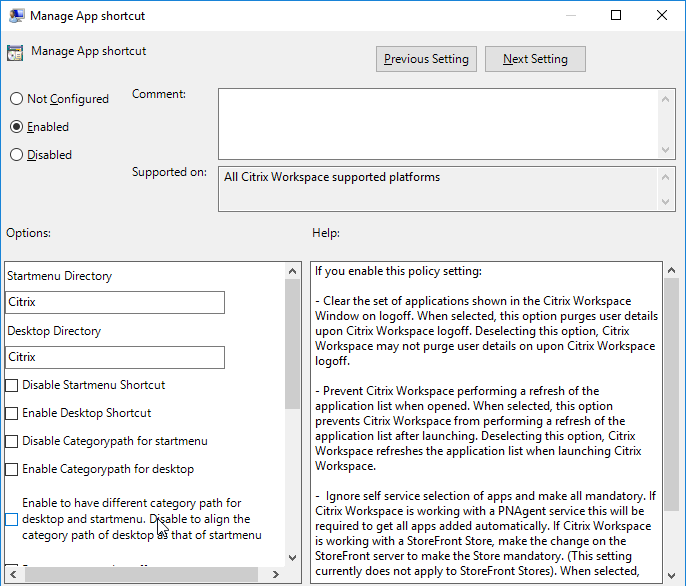The width and height of the screenshot is (686, 586).
Task: Select the Not Configured radio button
Action: (16, 99)
